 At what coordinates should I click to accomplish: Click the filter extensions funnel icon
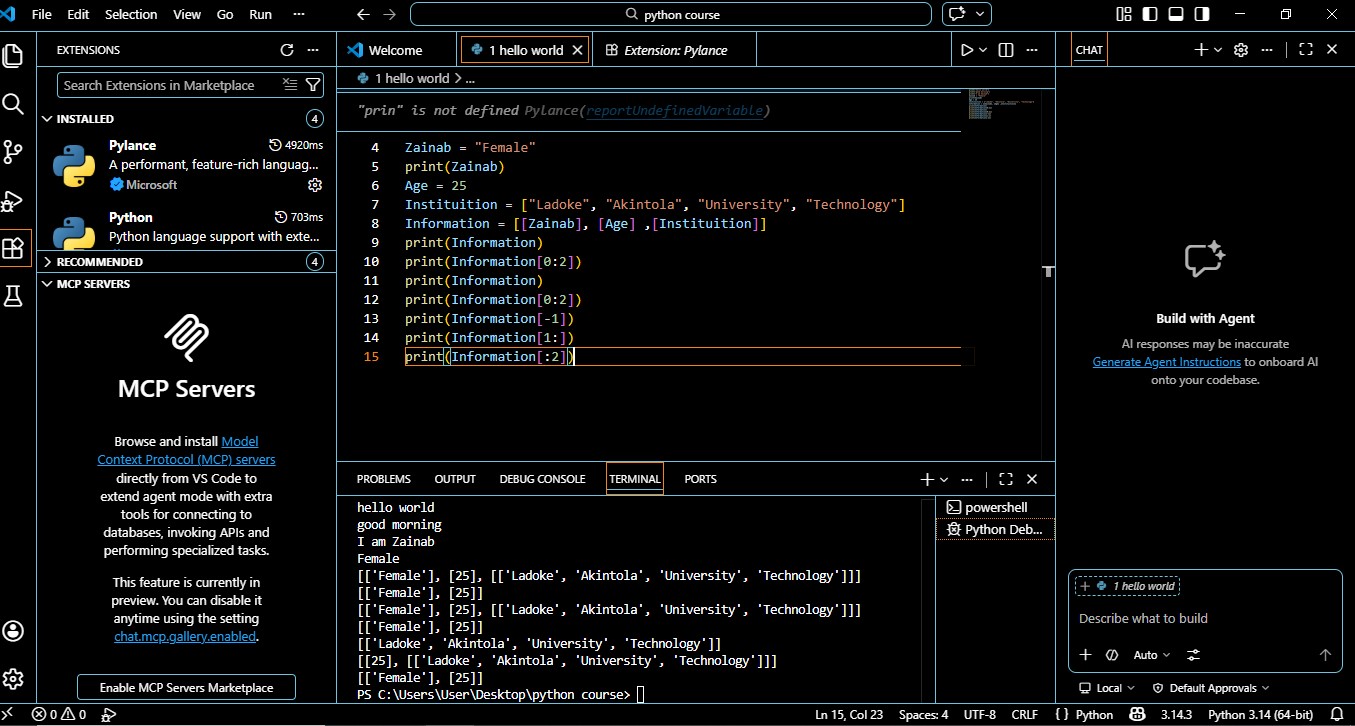[313, 85]
